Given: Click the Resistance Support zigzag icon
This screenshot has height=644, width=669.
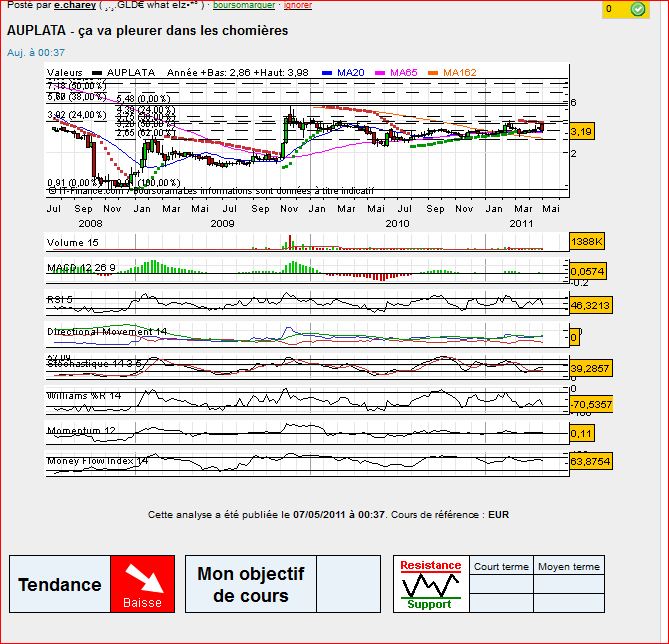Looking at the screenshot, I should (431, 584).
